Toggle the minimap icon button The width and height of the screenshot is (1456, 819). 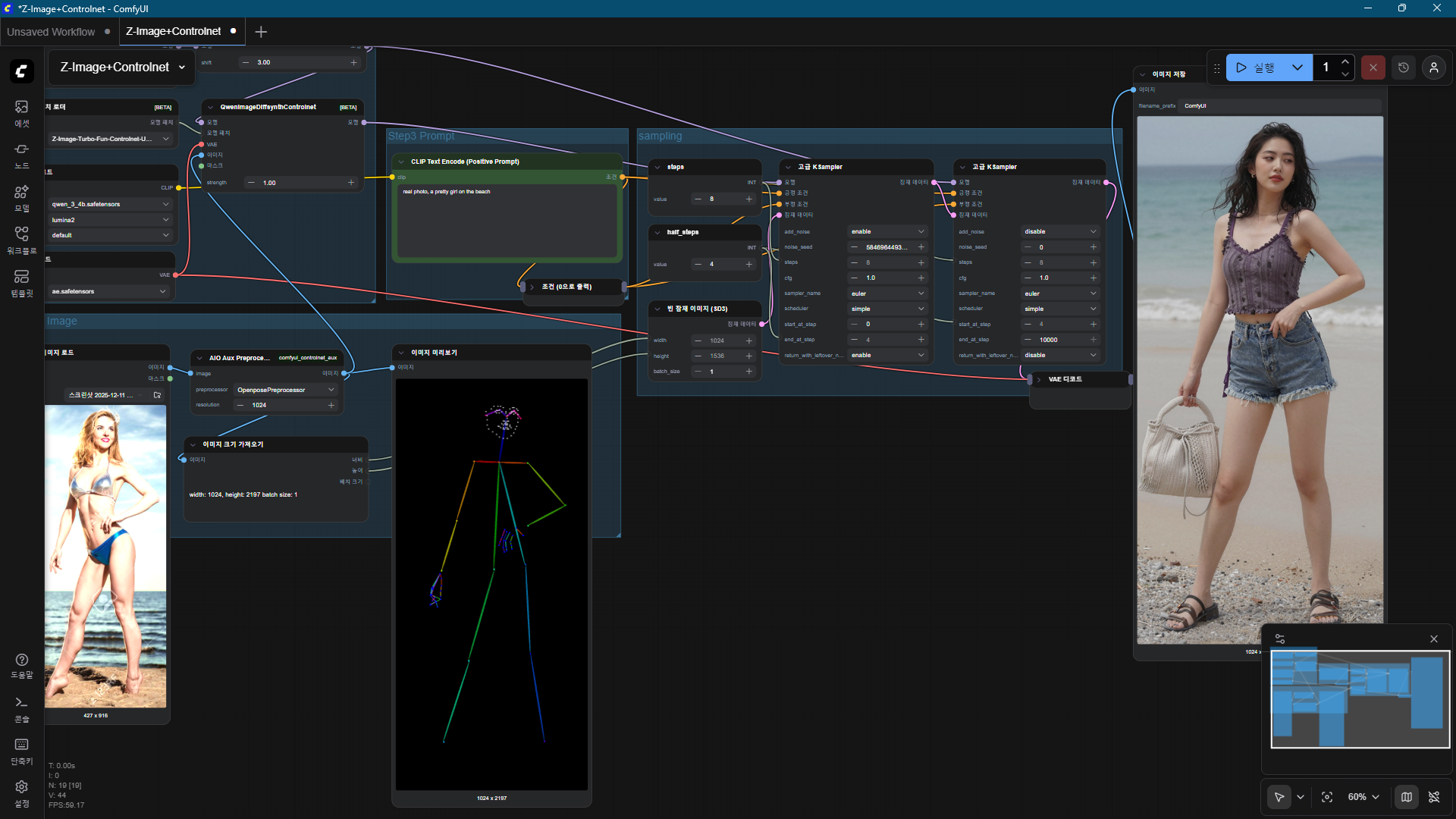(1407, 797)
